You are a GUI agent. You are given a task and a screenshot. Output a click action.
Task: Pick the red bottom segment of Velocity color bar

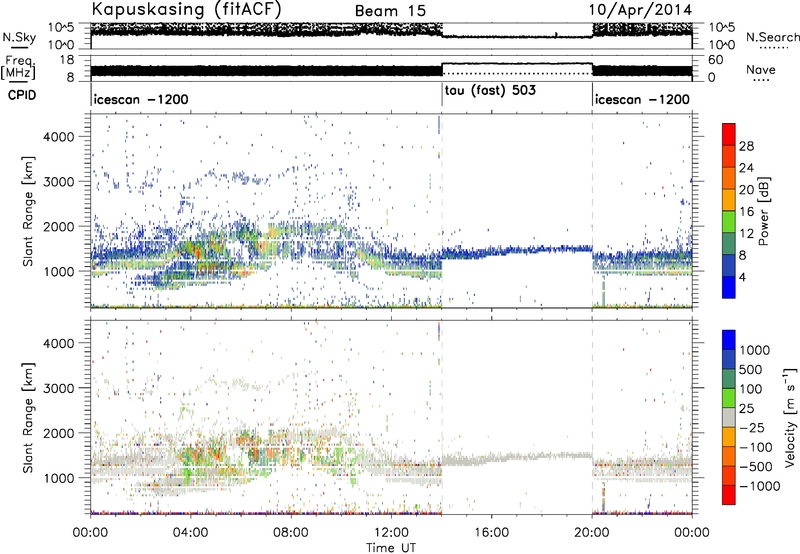tap(729, 495)
